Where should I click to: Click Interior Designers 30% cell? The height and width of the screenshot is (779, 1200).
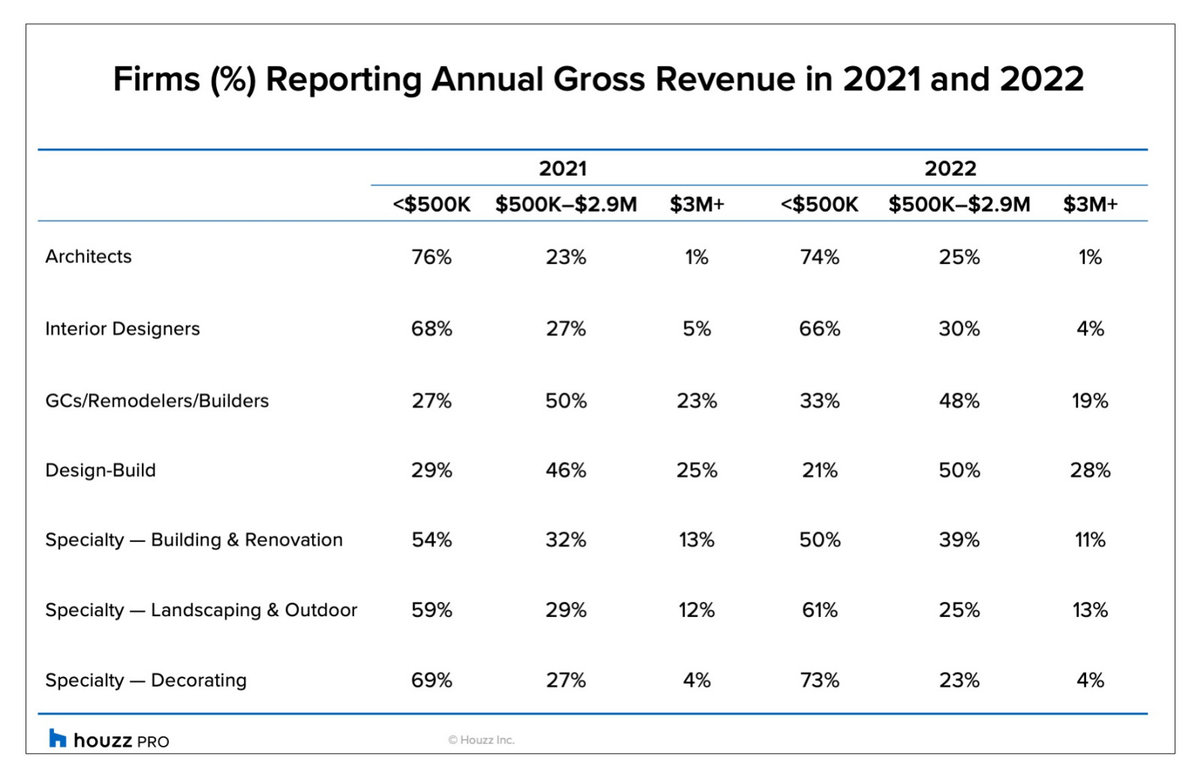point(960,329)
